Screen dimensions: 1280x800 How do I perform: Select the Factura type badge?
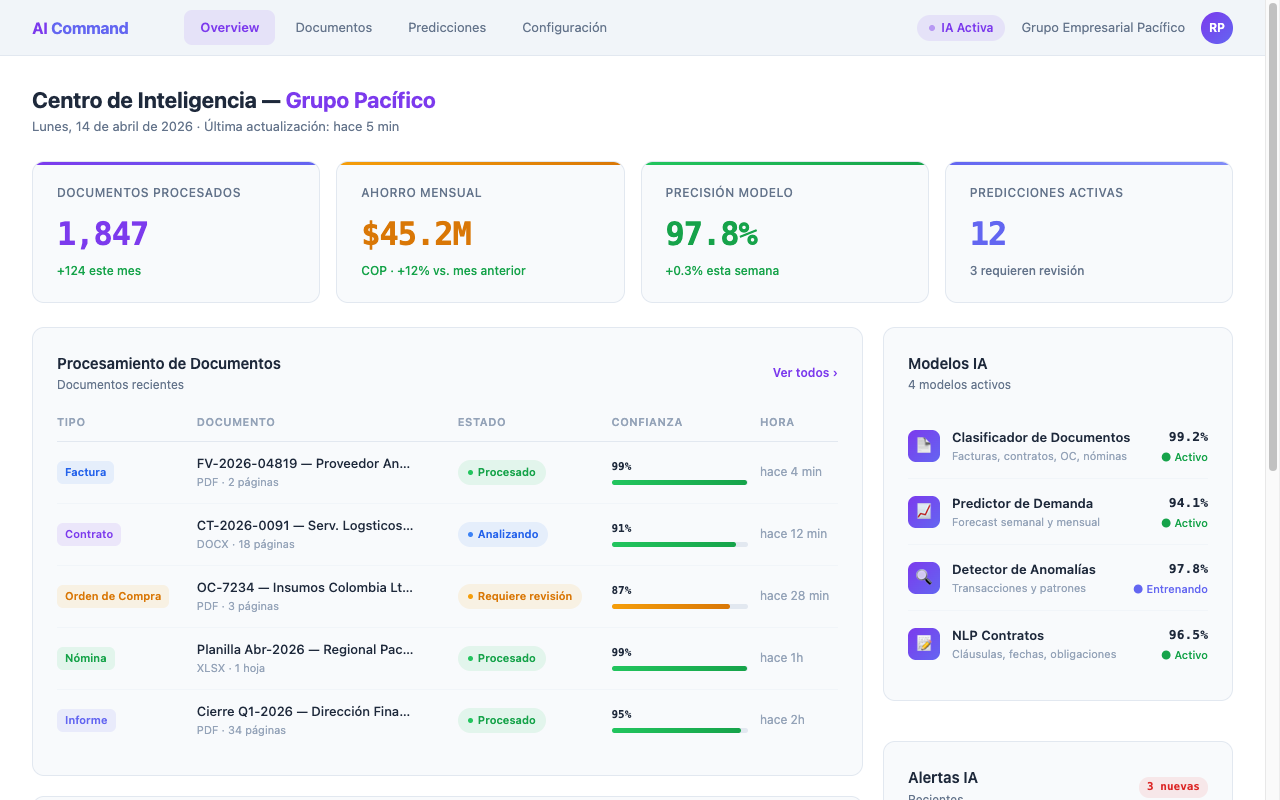pyautogui.click(x=85, y=471)
